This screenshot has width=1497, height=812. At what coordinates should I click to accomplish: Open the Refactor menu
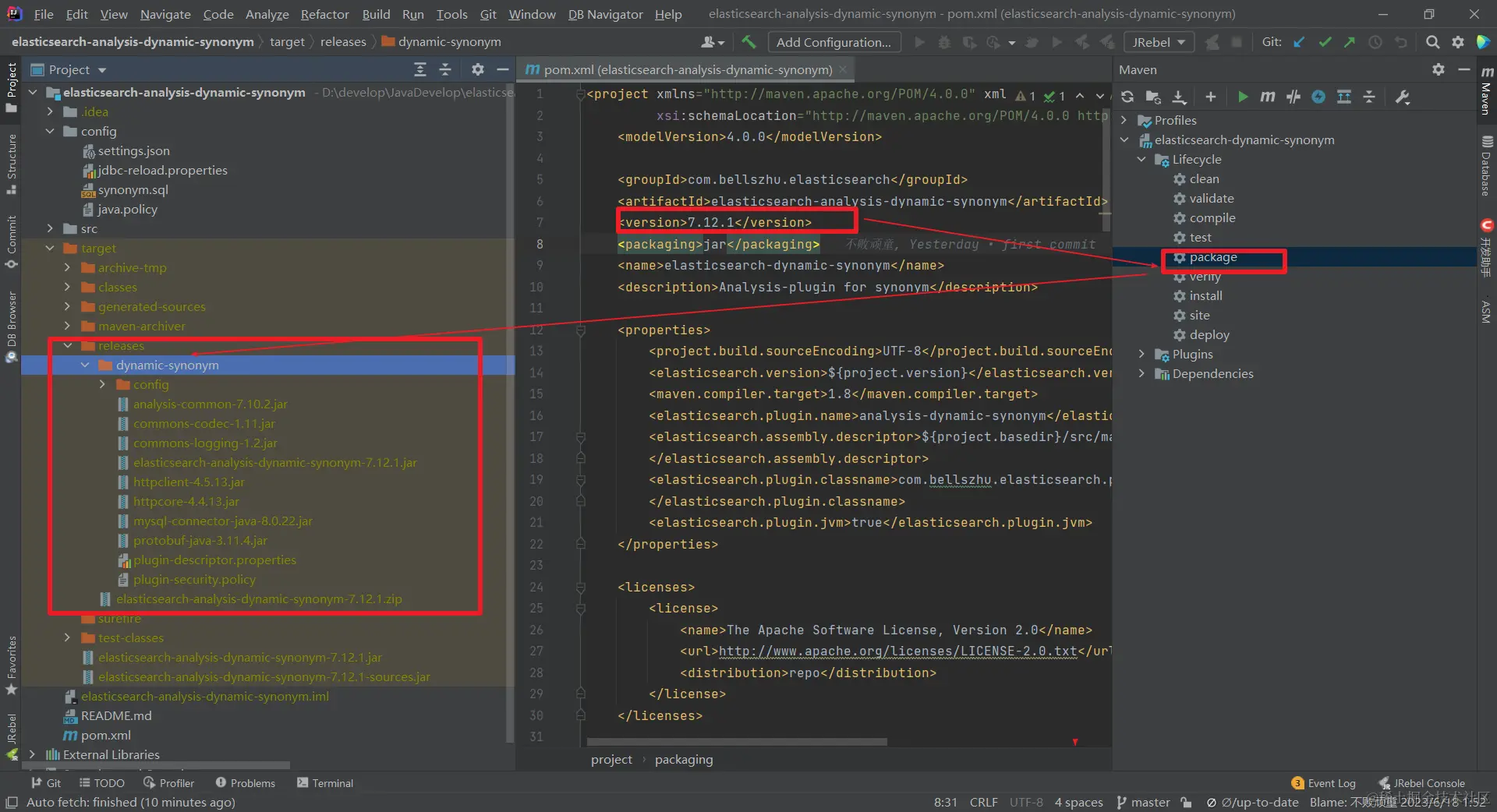pyautogui.click(x=324, y=14)
